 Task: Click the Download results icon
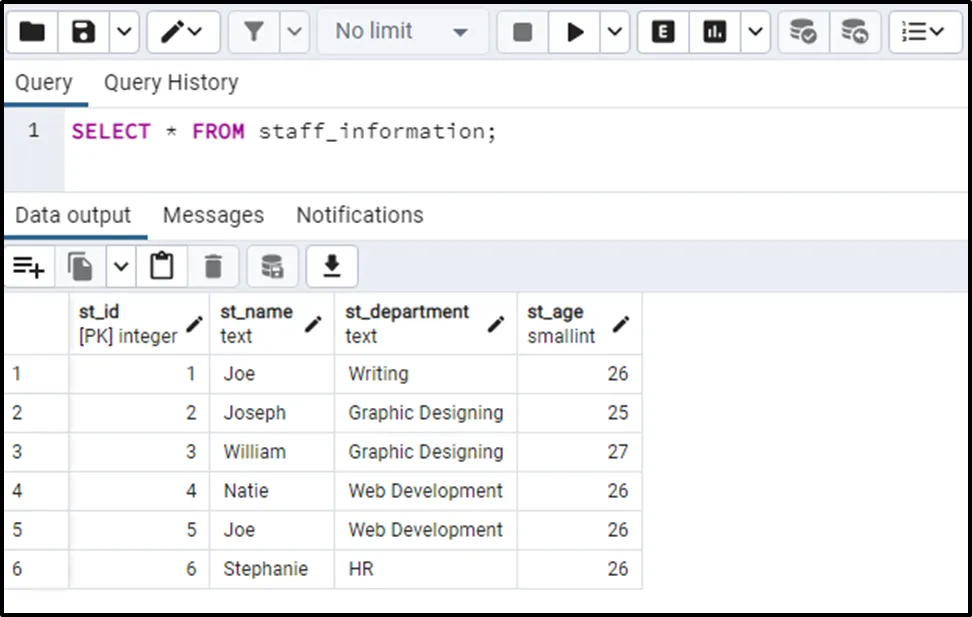(331, 267)
